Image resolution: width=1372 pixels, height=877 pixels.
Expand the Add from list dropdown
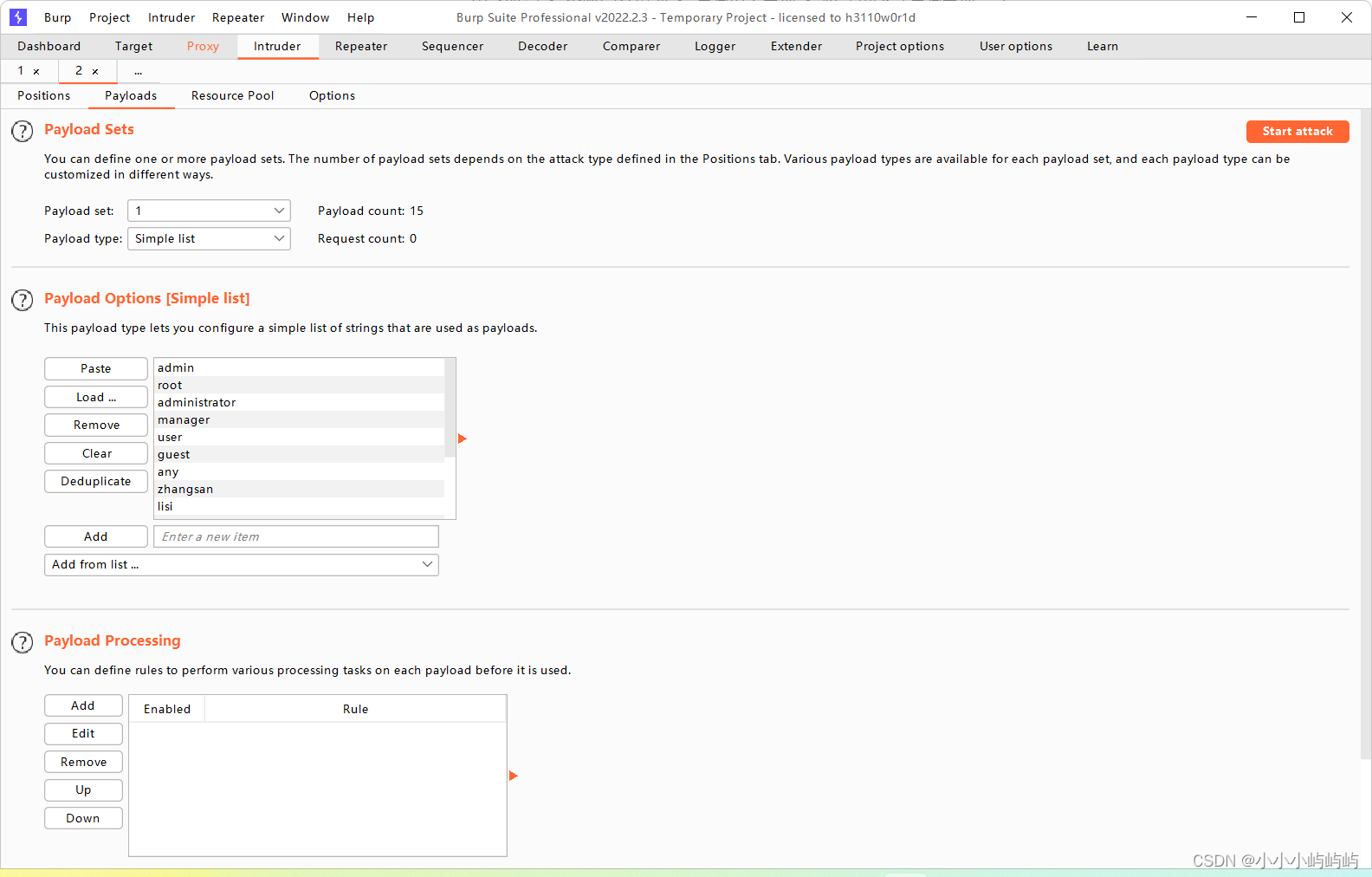pos(242,565)
